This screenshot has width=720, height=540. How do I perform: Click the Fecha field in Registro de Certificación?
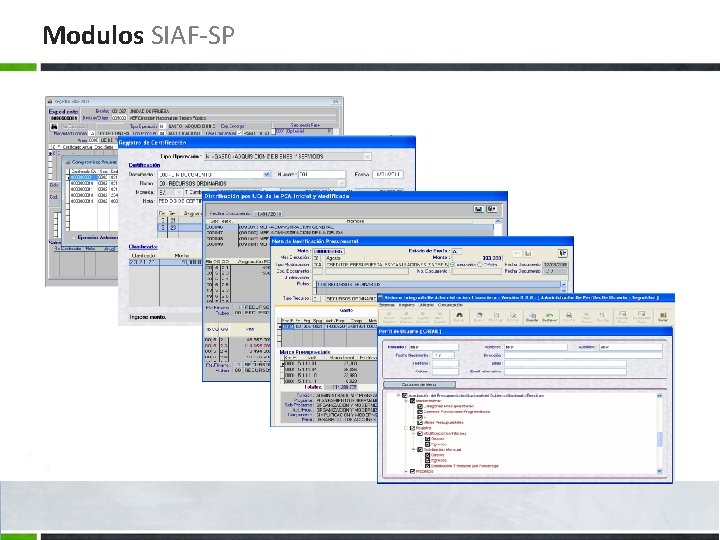click(x=388, y=174)
